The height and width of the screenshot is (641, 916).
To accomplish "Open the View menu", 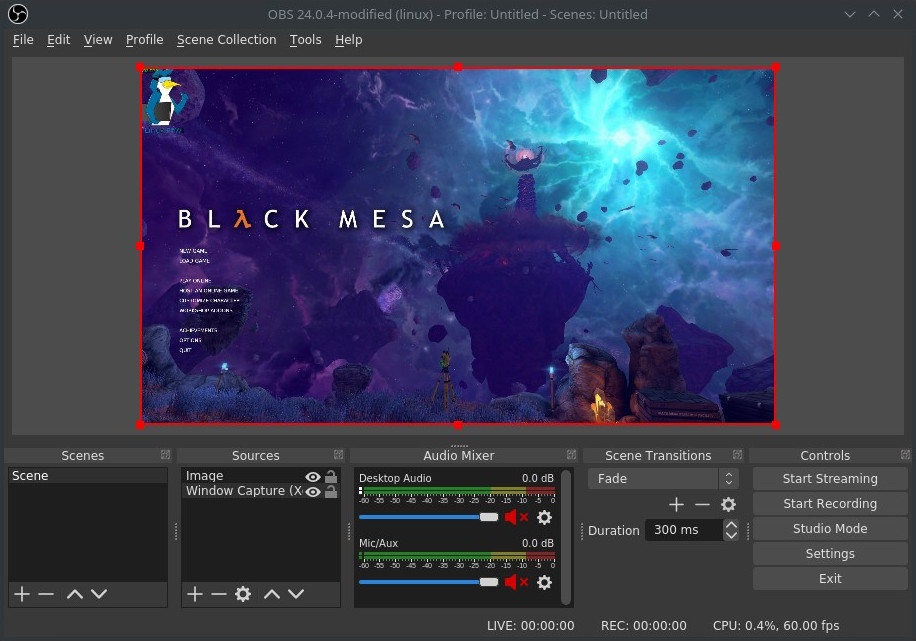I will pyautogui.click(x=98, y=40).
